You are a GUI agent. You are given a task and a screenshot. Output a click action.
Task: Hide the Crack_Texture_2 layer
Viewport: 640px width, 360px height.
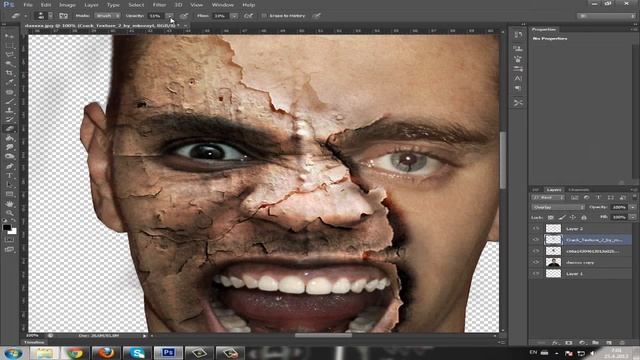pos(536,240)
